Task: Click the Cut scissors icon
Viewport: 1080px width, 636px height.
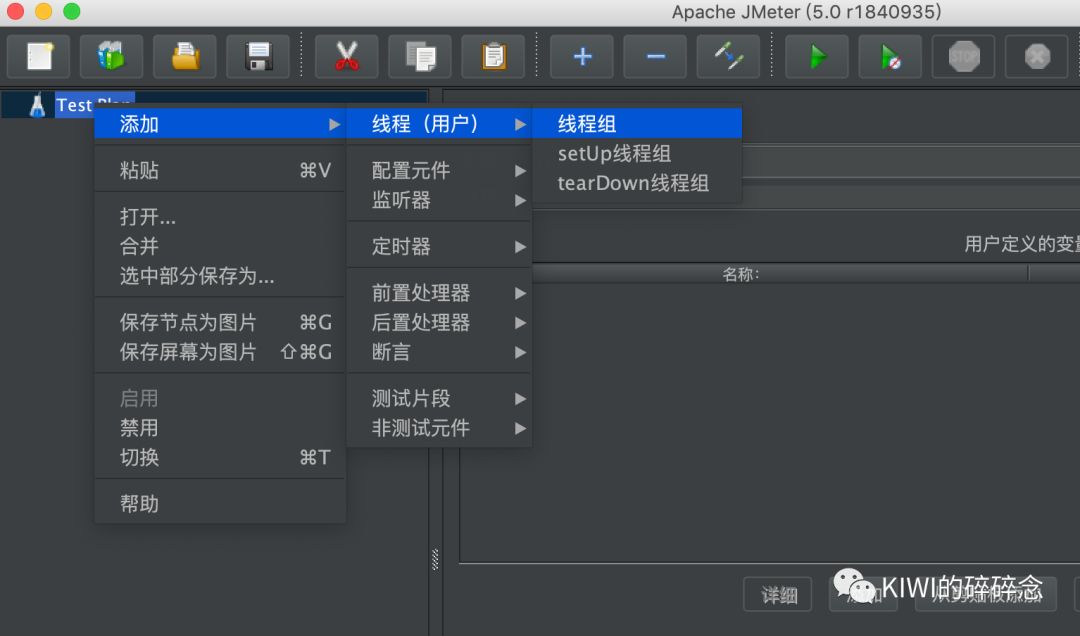Action: [x=346, y=57]
